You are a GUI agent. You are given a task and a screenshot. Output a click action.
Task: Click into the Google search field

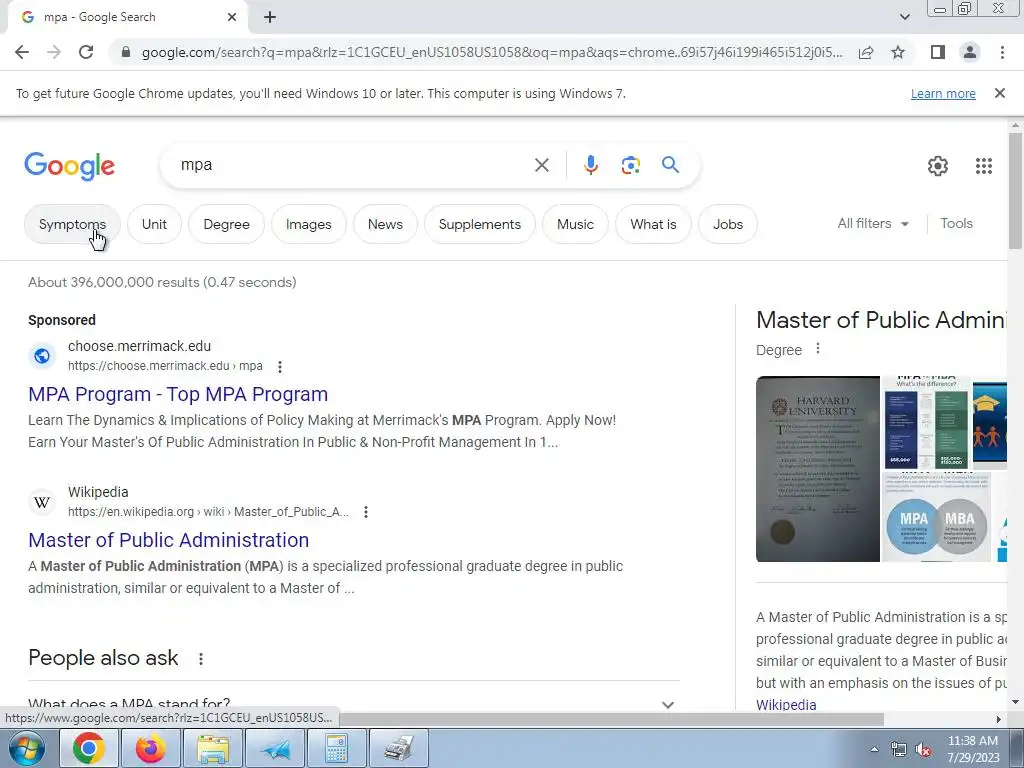353,165
